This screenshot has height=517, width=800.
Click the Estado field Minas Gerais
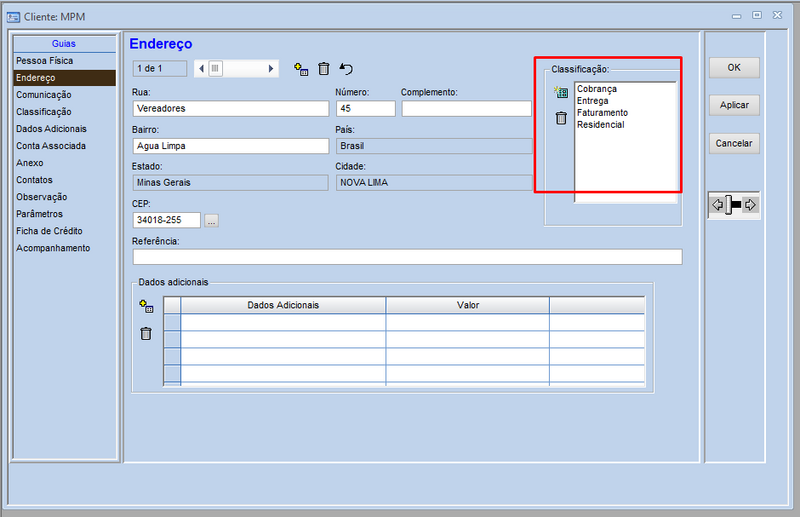(231, 183)
